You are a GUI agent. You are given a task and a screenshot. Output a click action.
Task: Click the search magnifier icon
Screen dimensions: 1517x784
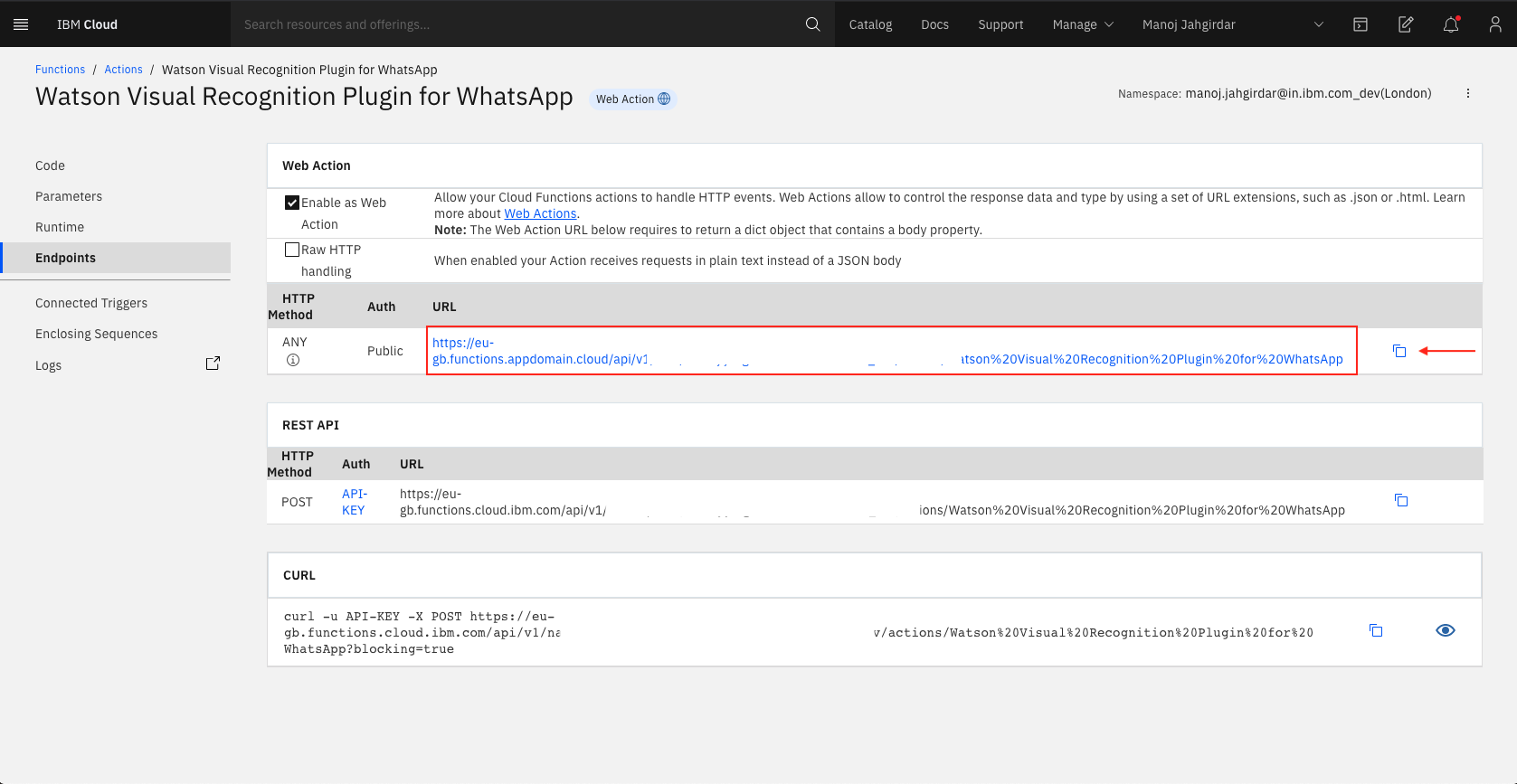(x=813, y=24)
